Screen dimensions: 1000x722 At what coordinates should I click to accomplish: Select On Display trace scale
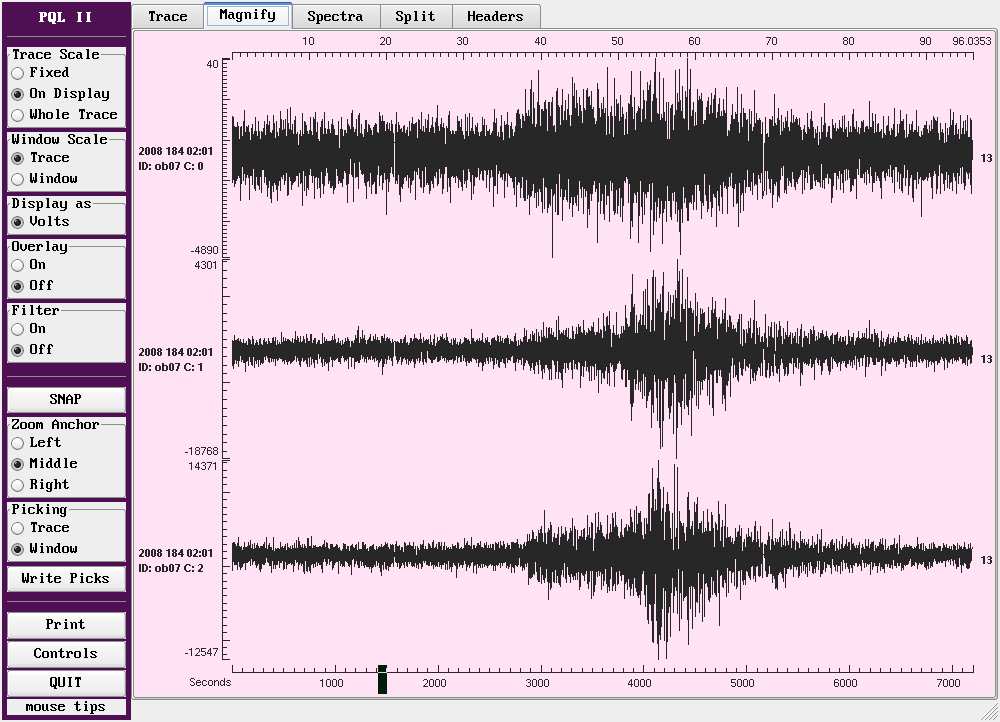pyautogui.click(x=18, y=94)
